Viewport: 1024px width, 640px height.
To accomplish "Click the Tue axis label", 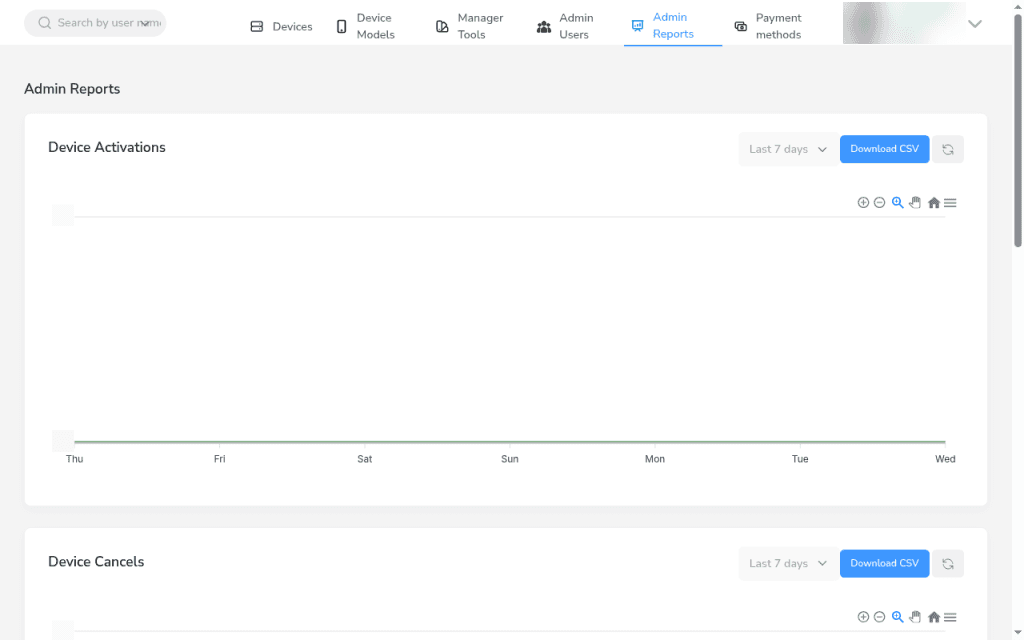I will point(800,459).
